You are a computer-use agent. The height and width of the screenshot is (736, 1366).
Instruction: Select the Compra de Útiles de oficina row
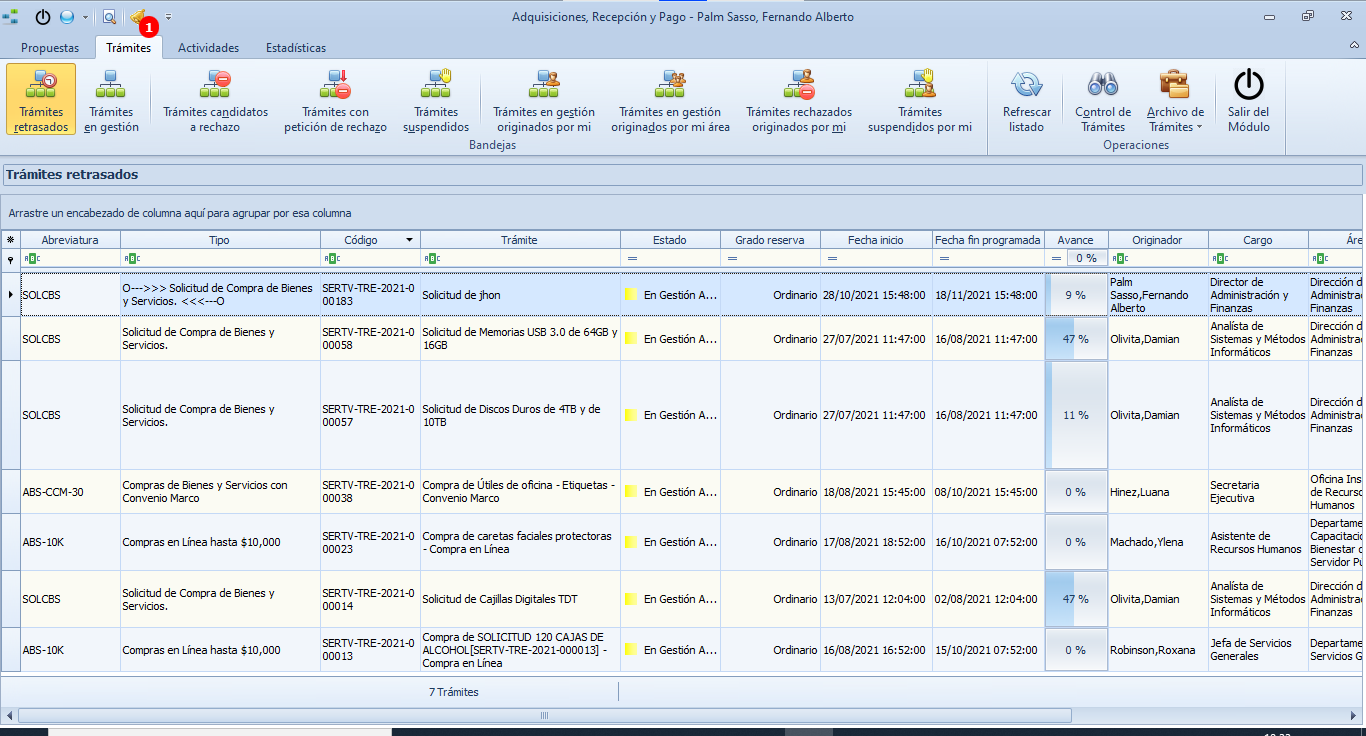[683, 492]
